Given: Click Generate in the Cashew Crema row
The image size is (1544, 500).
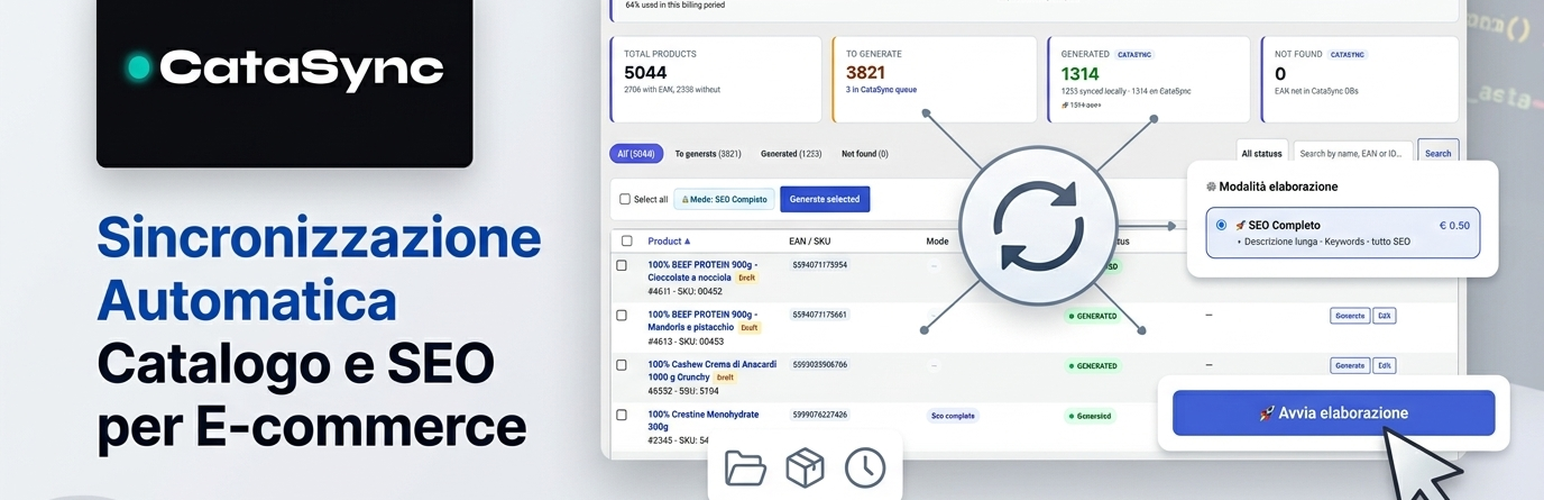Looking at the screenshot, I should [1350, 365].
